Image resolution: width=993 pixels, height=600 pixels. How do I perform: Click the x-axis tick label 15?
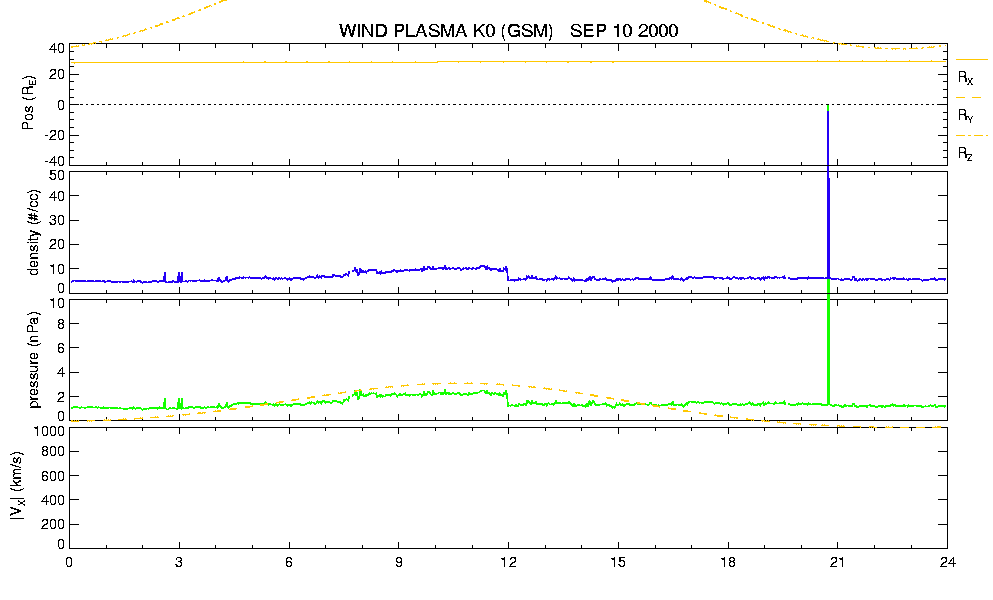618,562
